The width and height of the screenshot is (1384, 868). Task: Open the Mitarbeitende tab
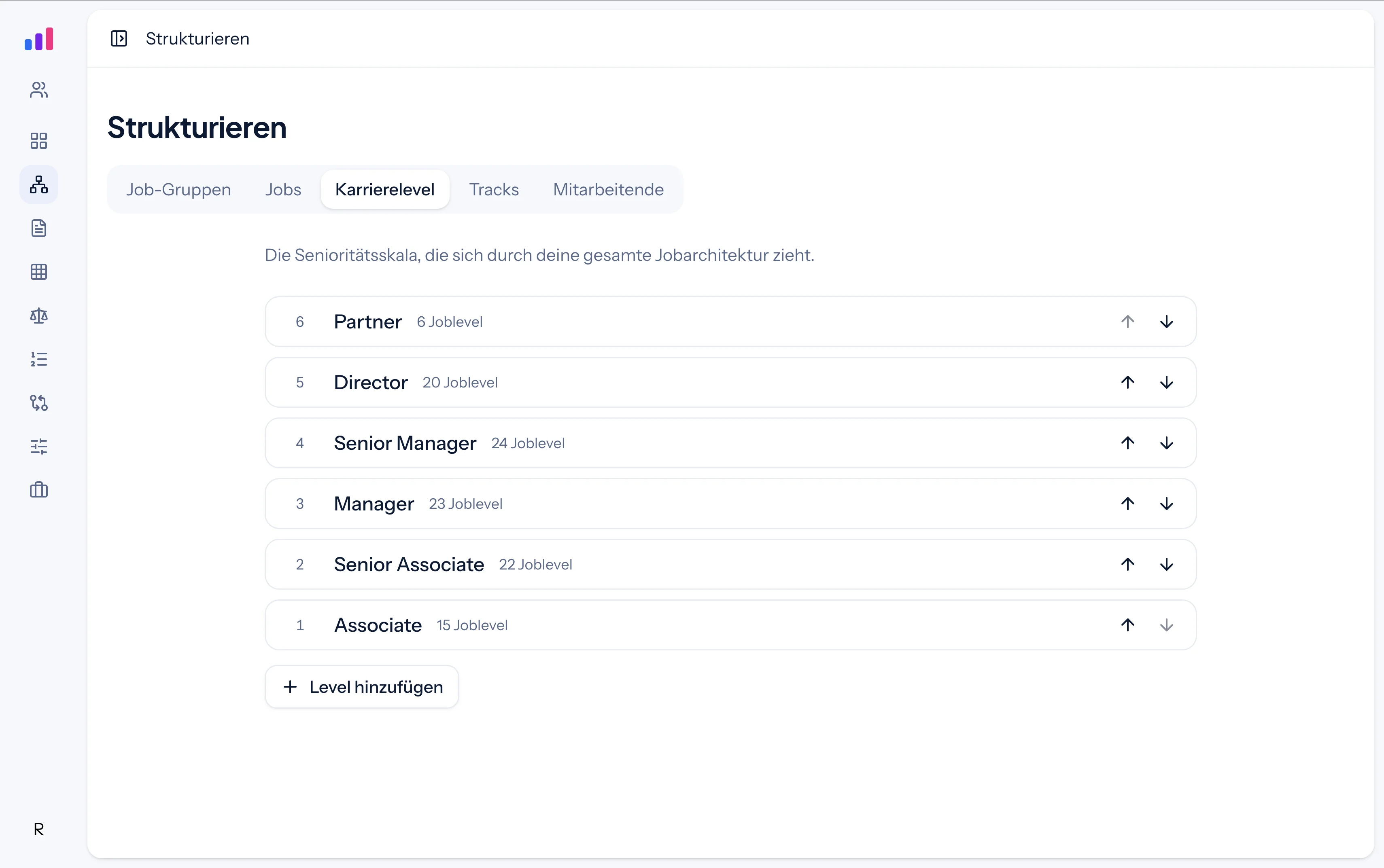point(608,189)
